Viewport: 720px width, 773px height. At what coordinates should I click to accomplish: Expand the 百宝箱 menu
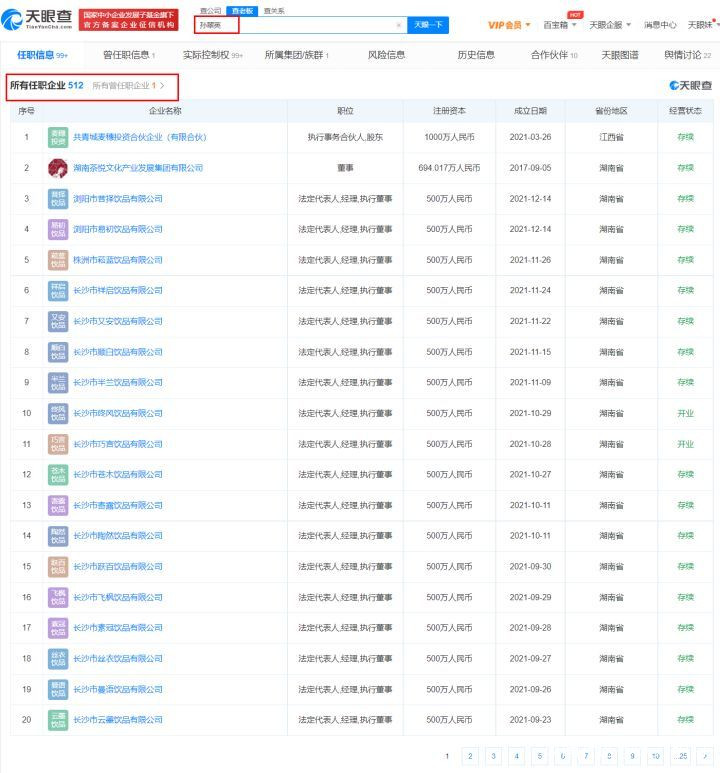point(559,25)
